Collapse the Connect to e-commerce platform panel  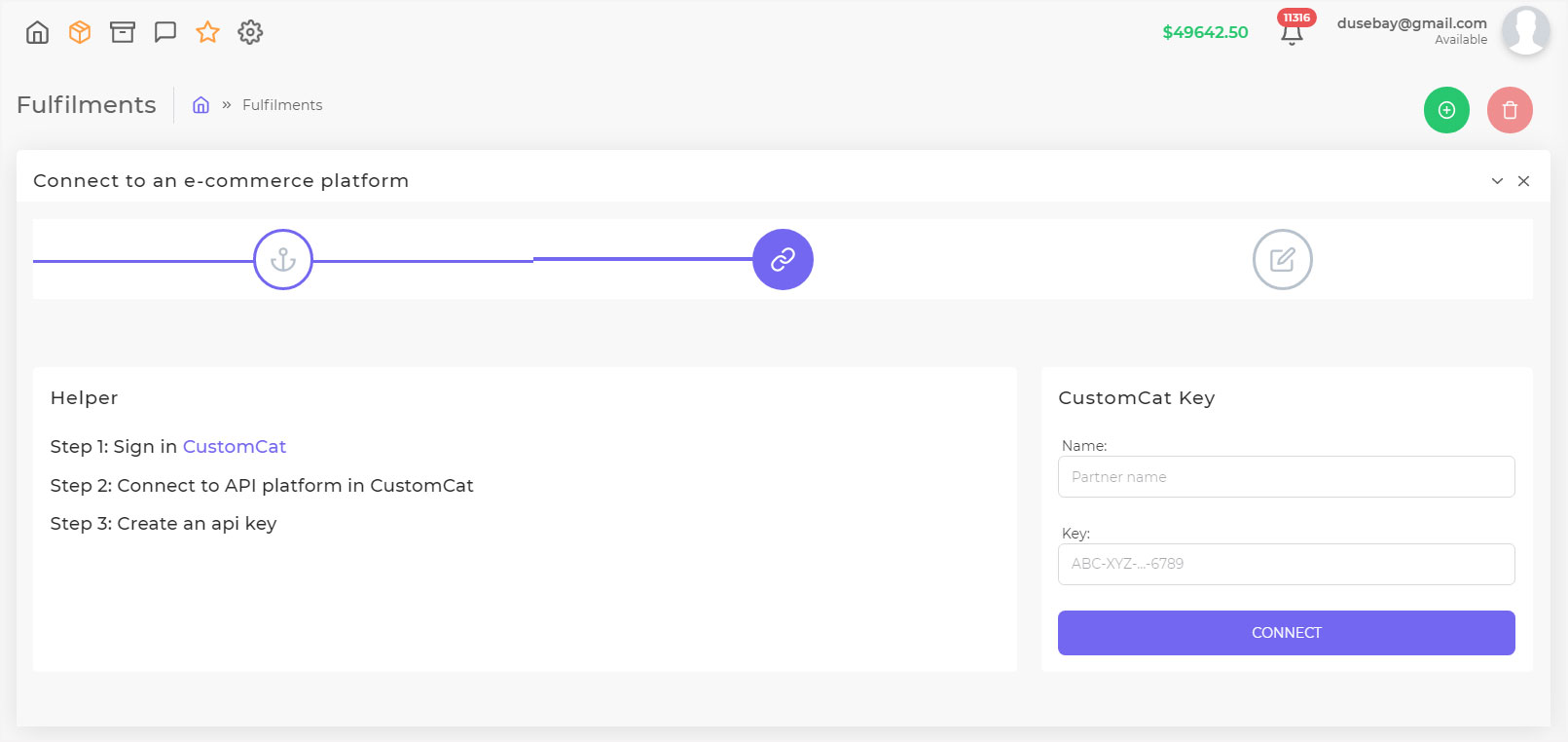point(1497,181)
